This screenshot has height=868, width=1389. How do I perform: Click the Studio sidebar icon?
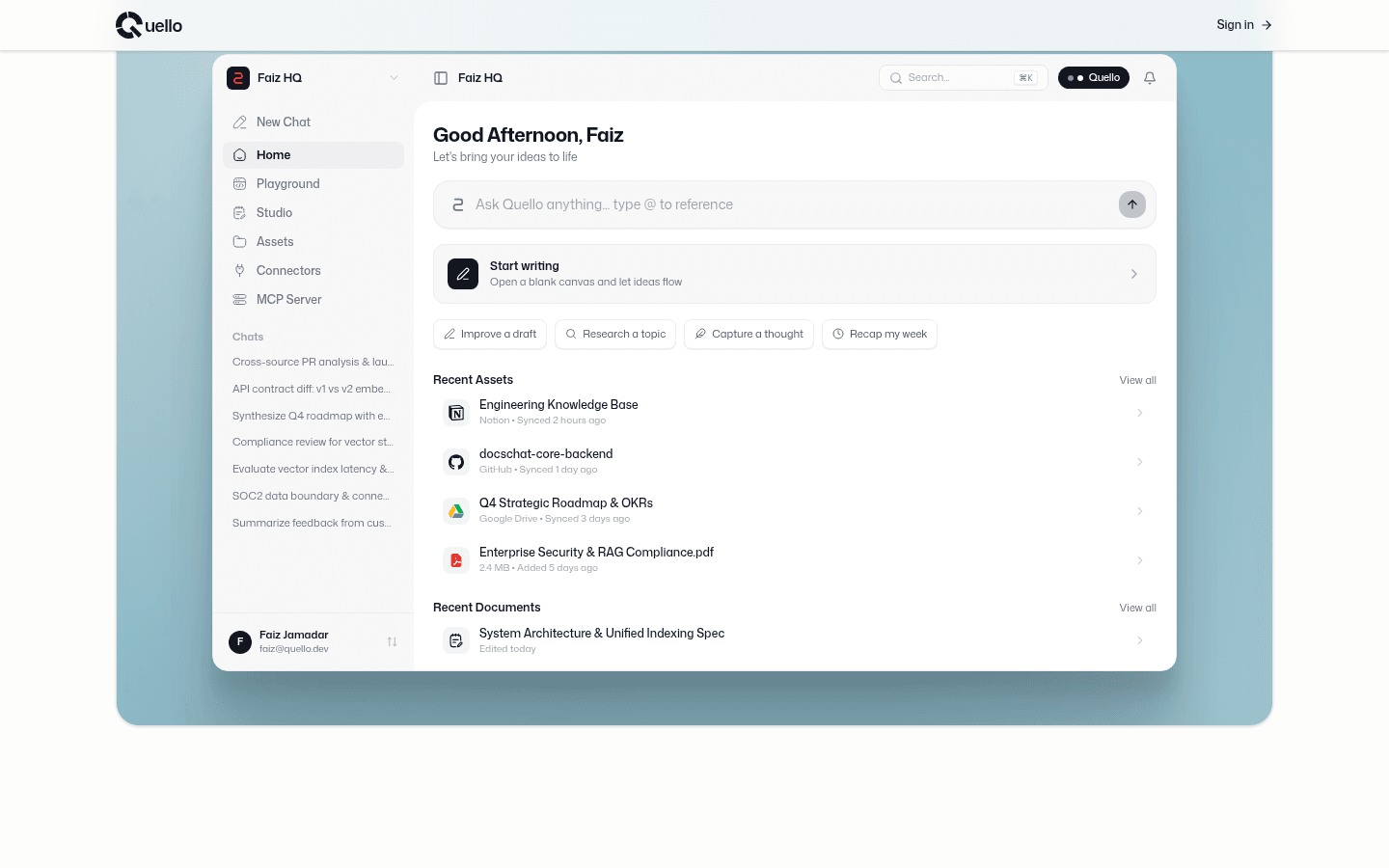click(240, 213)
